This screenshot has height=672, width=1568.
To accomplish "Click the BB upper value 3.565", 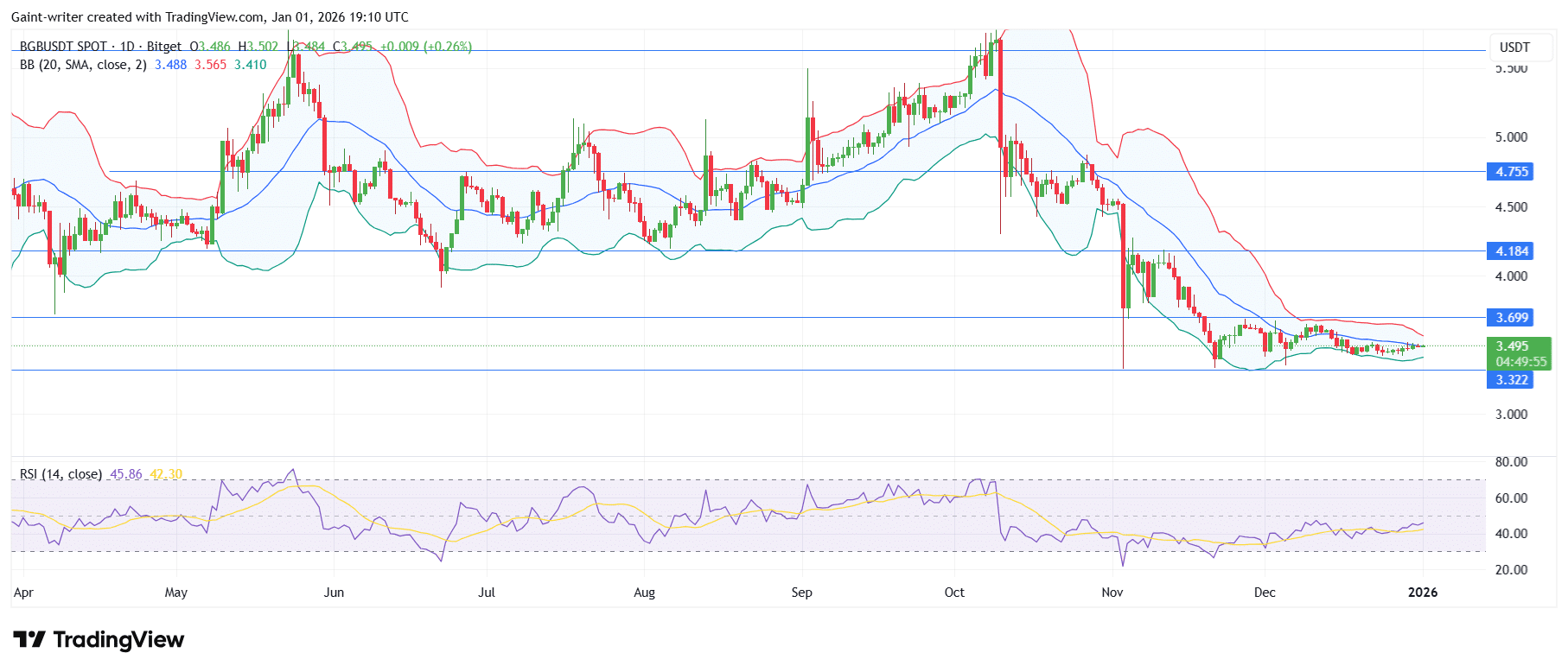I will click(x=210, y=65).
